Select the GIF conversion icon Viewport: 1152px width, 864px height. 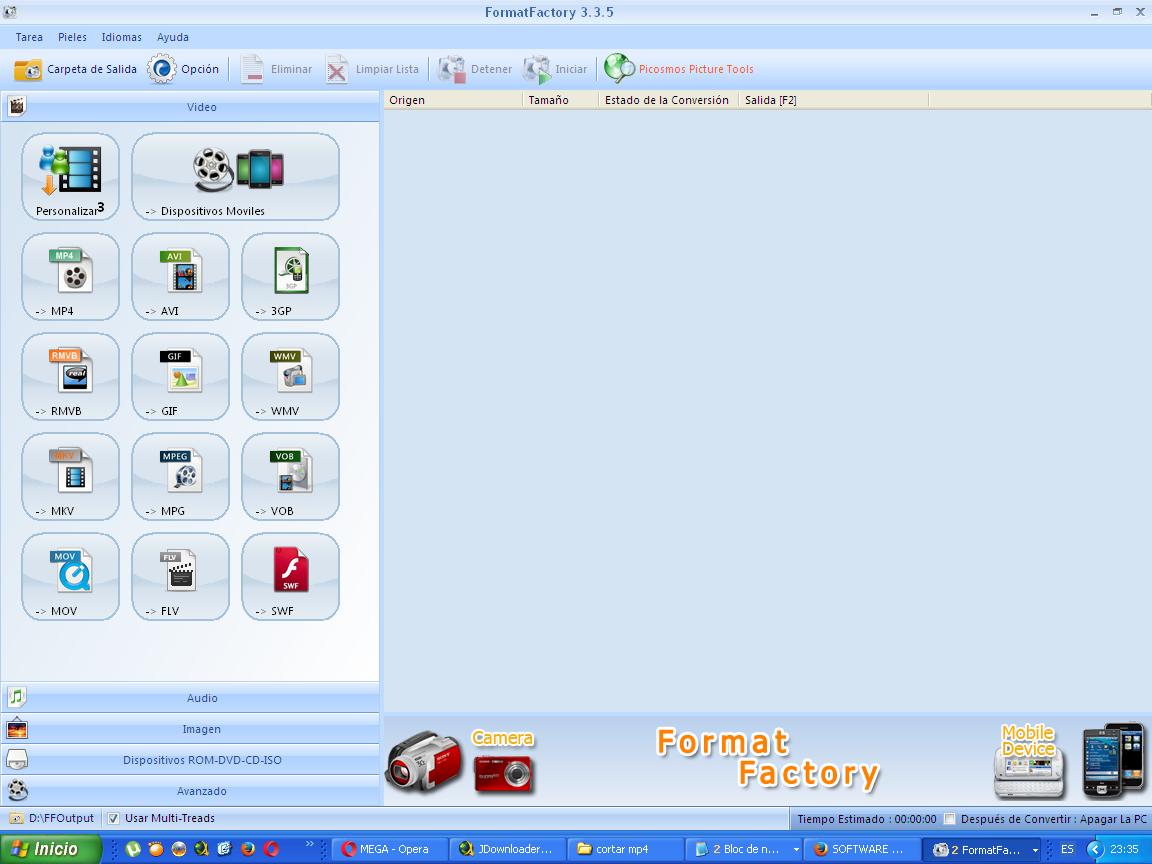point(181,376)
